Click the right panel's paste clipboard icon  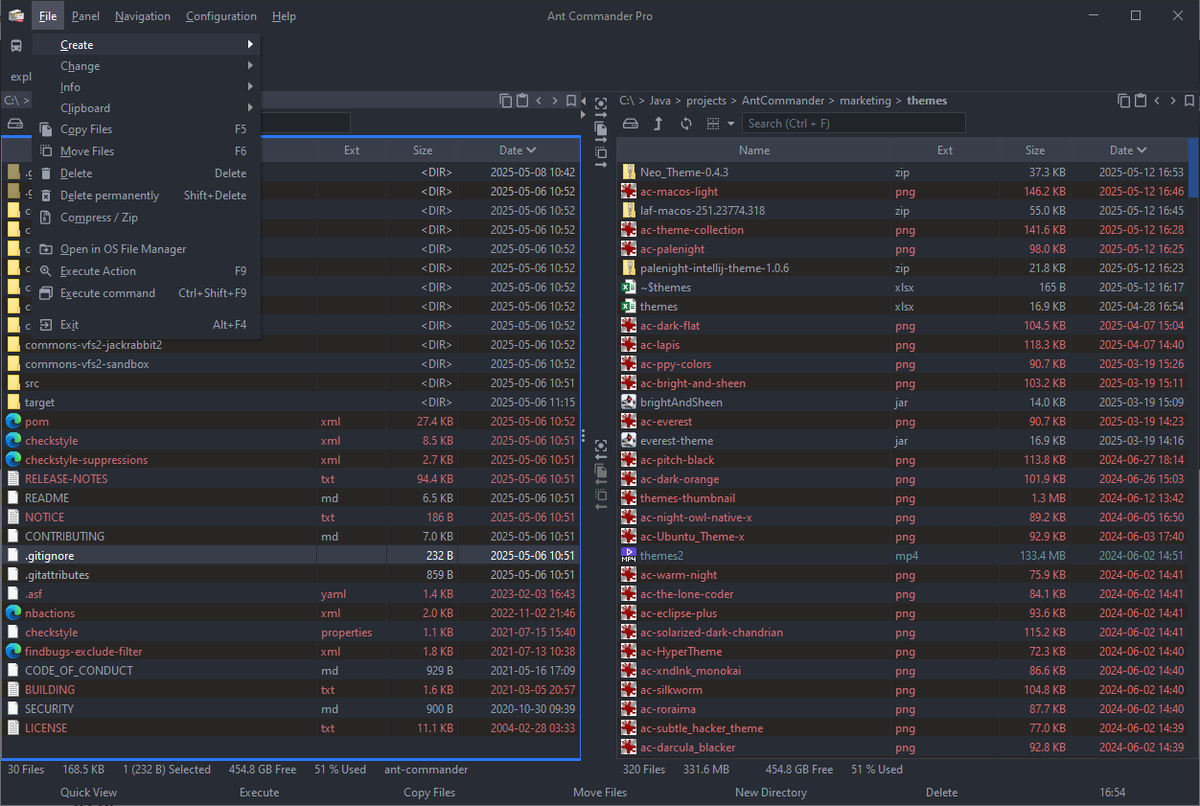pyautogui.click(x=1139, y=100)
